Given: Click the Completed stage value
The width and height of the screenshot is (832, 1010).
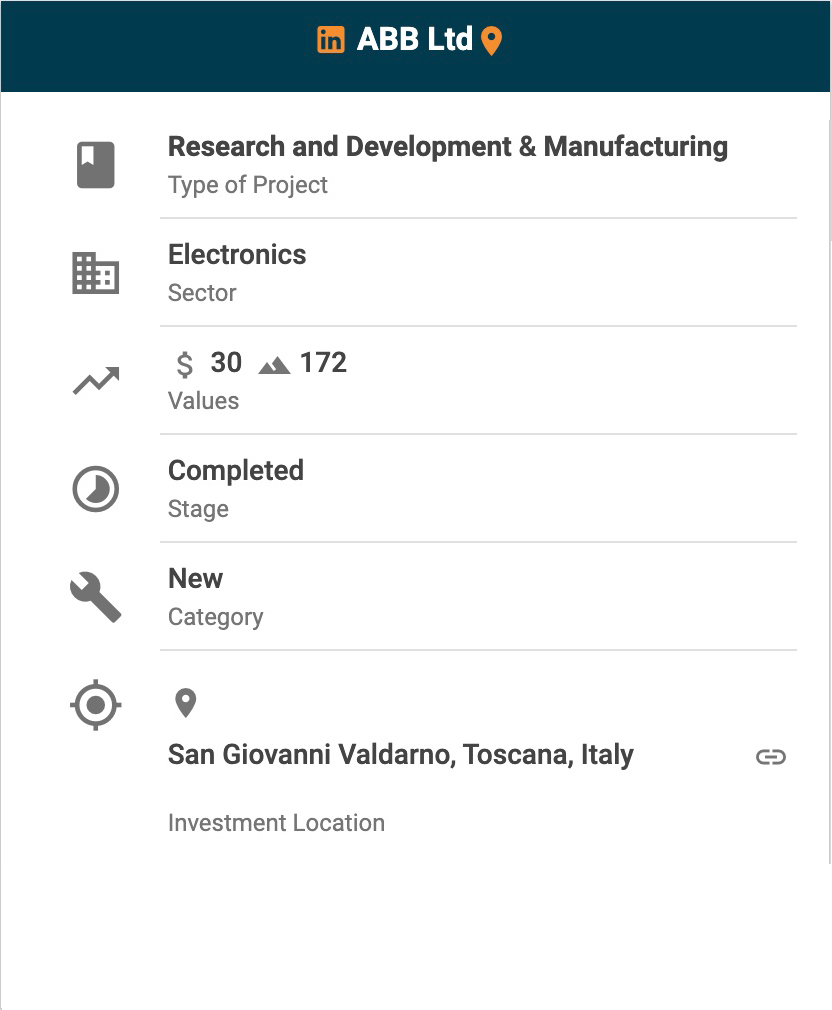Looking at the screenshot, I should click(235, 471).
